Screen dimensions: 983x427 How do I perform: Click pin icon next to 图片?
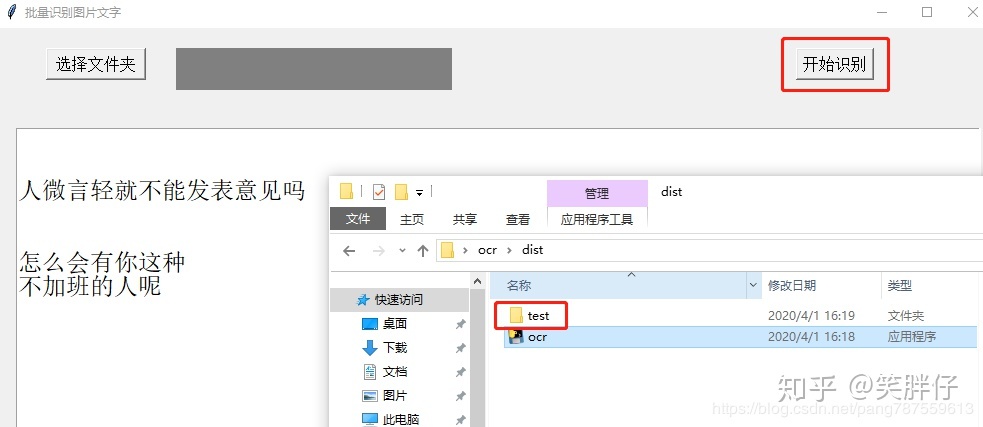point(460,396)
